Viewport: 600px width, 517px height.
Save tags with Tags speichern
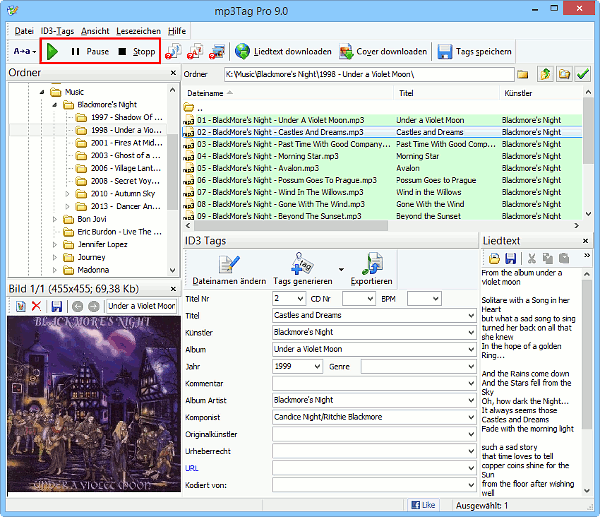click(x=474, y=51)
